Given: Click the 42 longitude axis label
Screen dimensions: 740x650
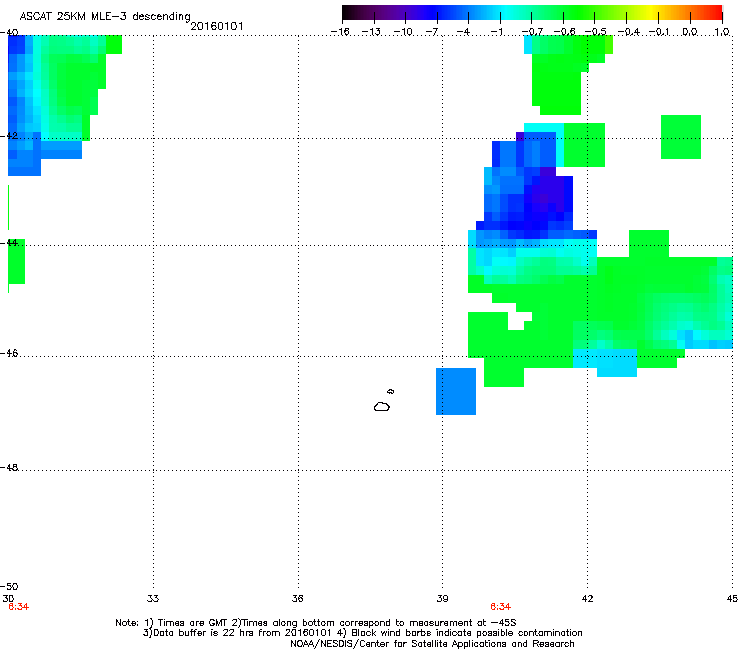Looking at the screenshot, I should pos(587,599).
